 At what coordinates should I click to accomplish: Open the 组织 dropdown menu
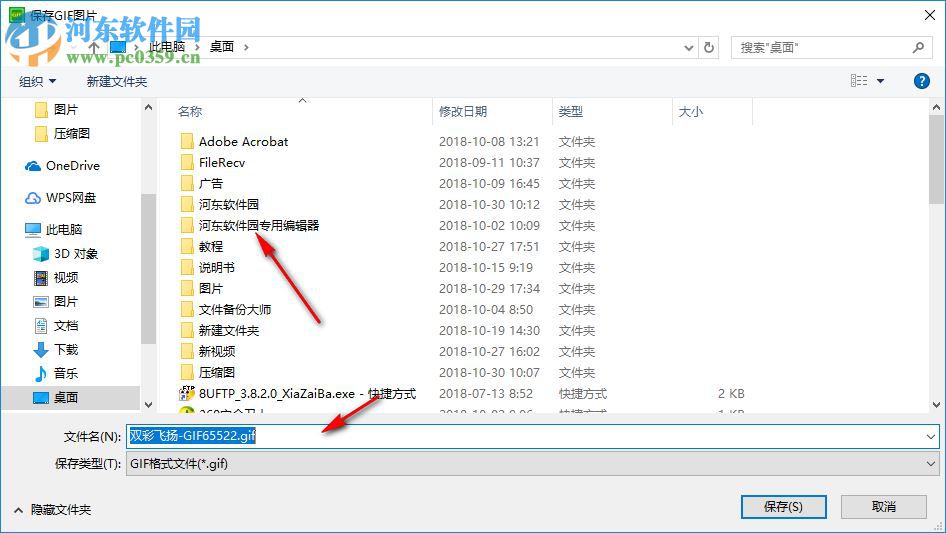click(x=37, y=81)
